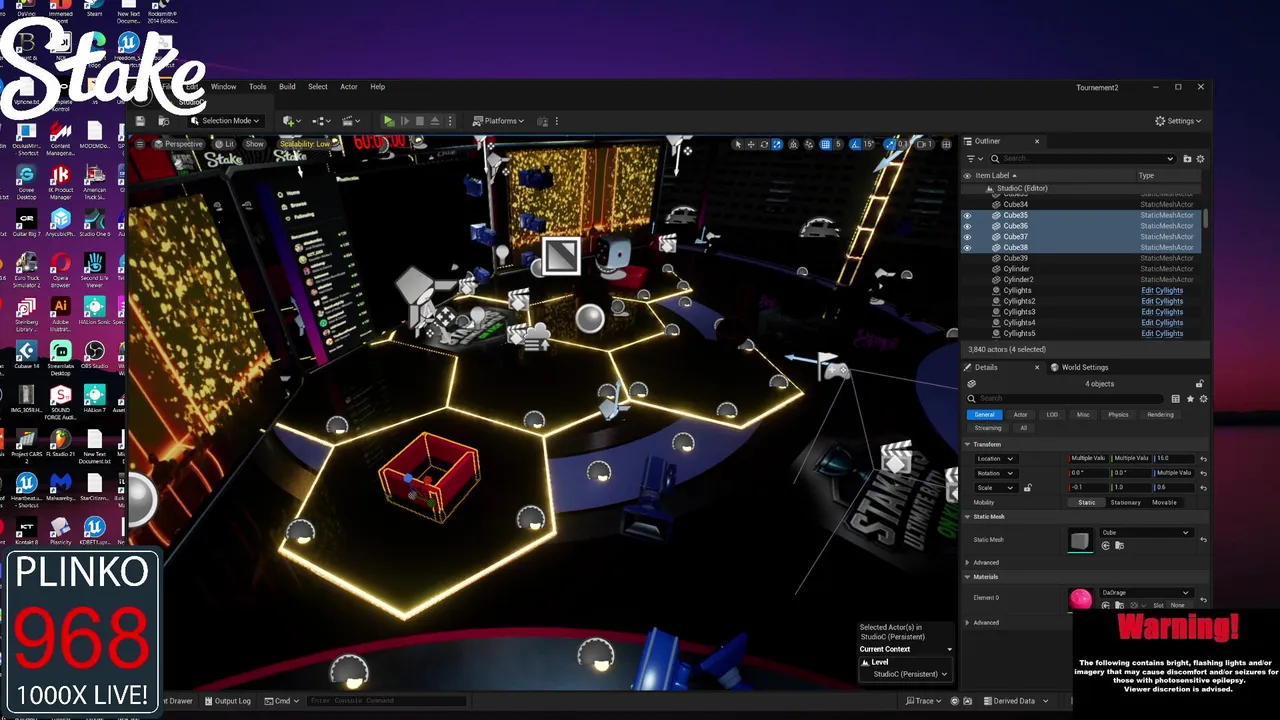This screenshot has width=1280, height=720.
Task: Open the Settings dropdown at top right
Action: point(1179,121)
